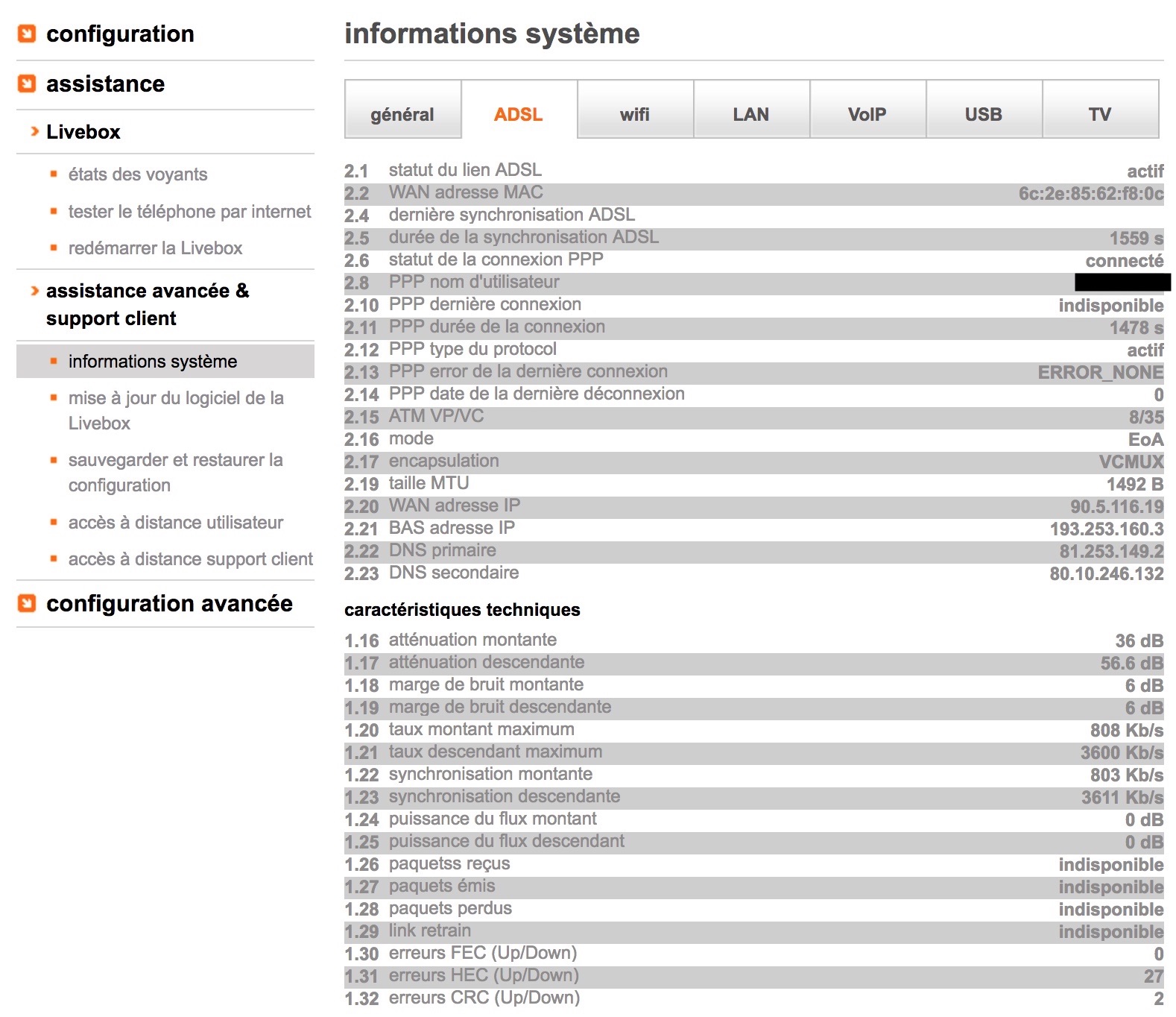The width and height of the screenshot is (1176, 1017).
Task: Open the LAN tab
Action: click(751, 114)
